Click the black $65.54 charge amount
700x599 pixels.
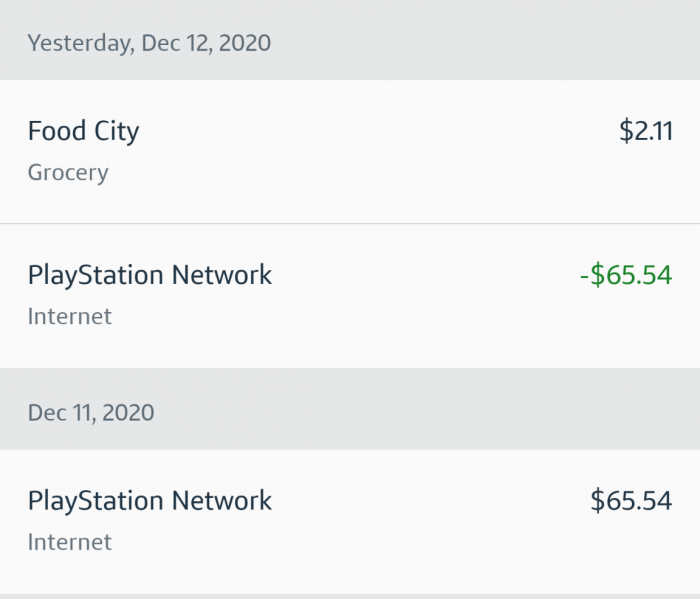630,500
